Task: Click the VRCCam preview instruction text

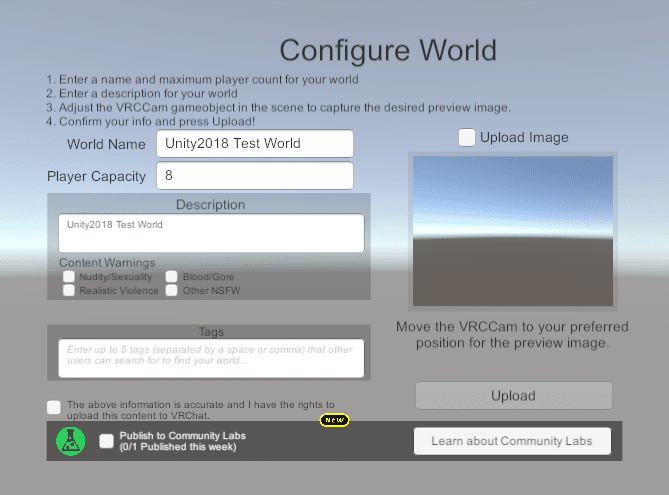Action: (512, 335)
